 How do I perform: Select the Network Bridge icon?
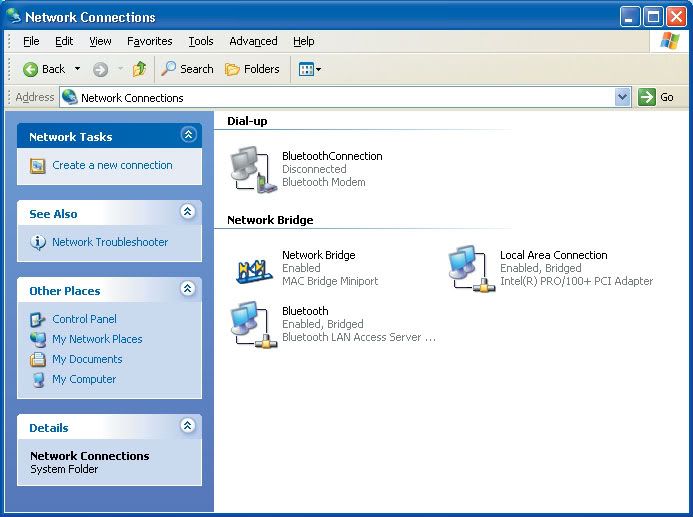[x=254, y=270]
